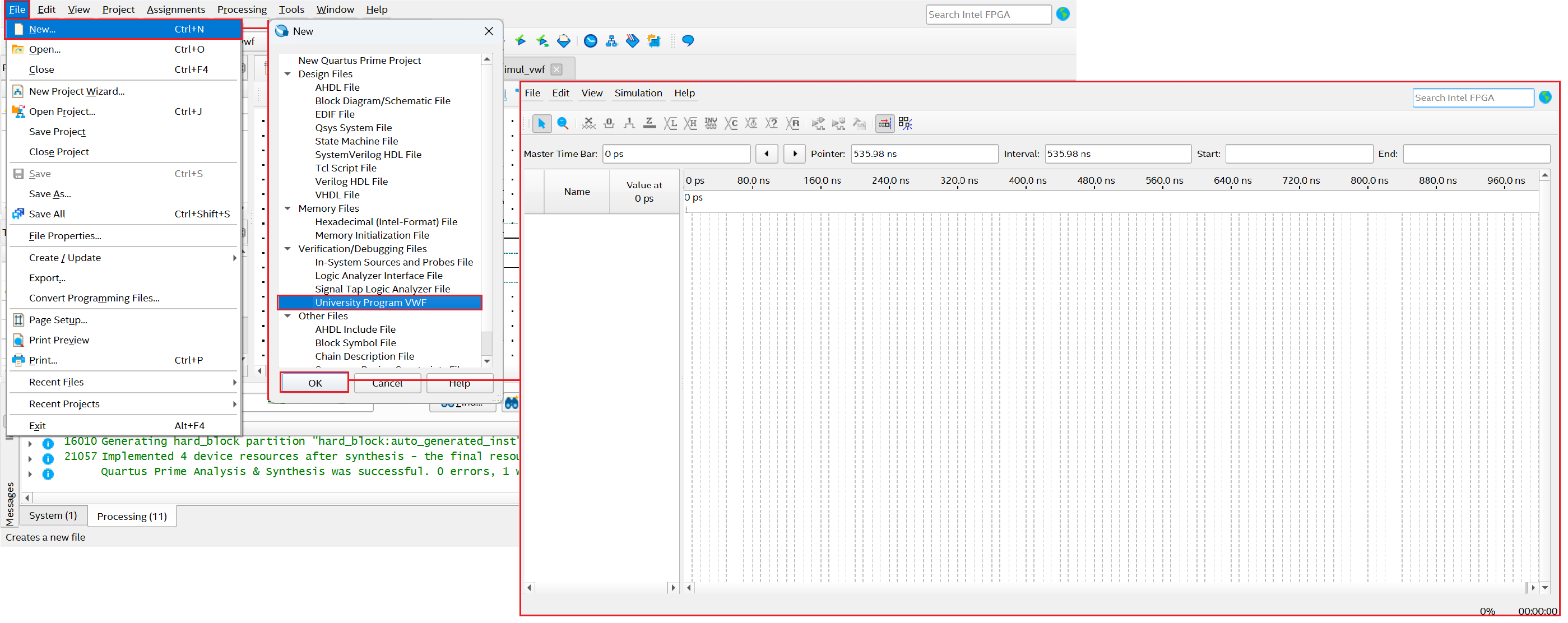Image resolution: width=1568 pixels, height=623 pixels.
Task: Collapse the Memory Files tree group
Action: point(288,208)
